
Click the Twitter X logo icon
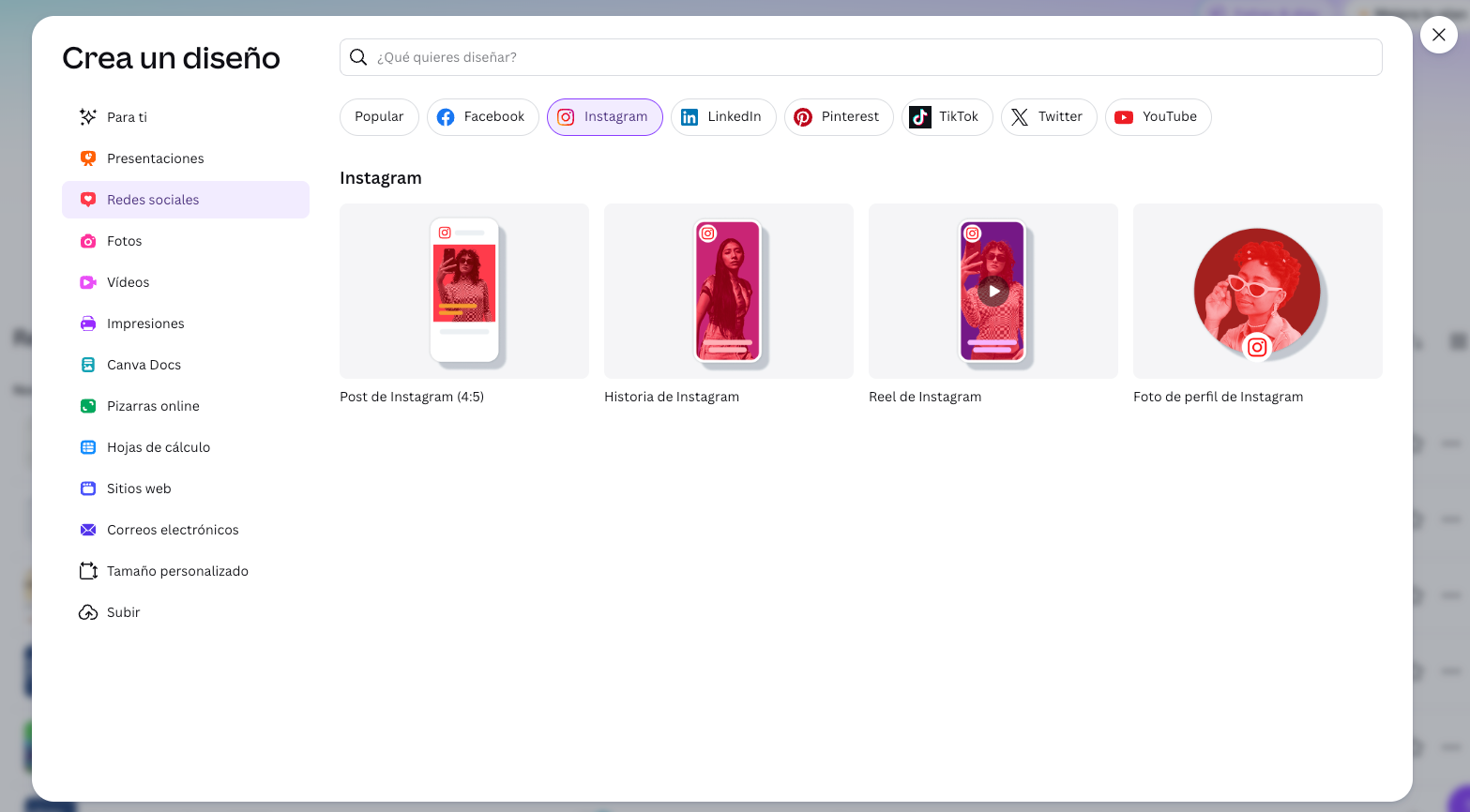[1020, 117]
